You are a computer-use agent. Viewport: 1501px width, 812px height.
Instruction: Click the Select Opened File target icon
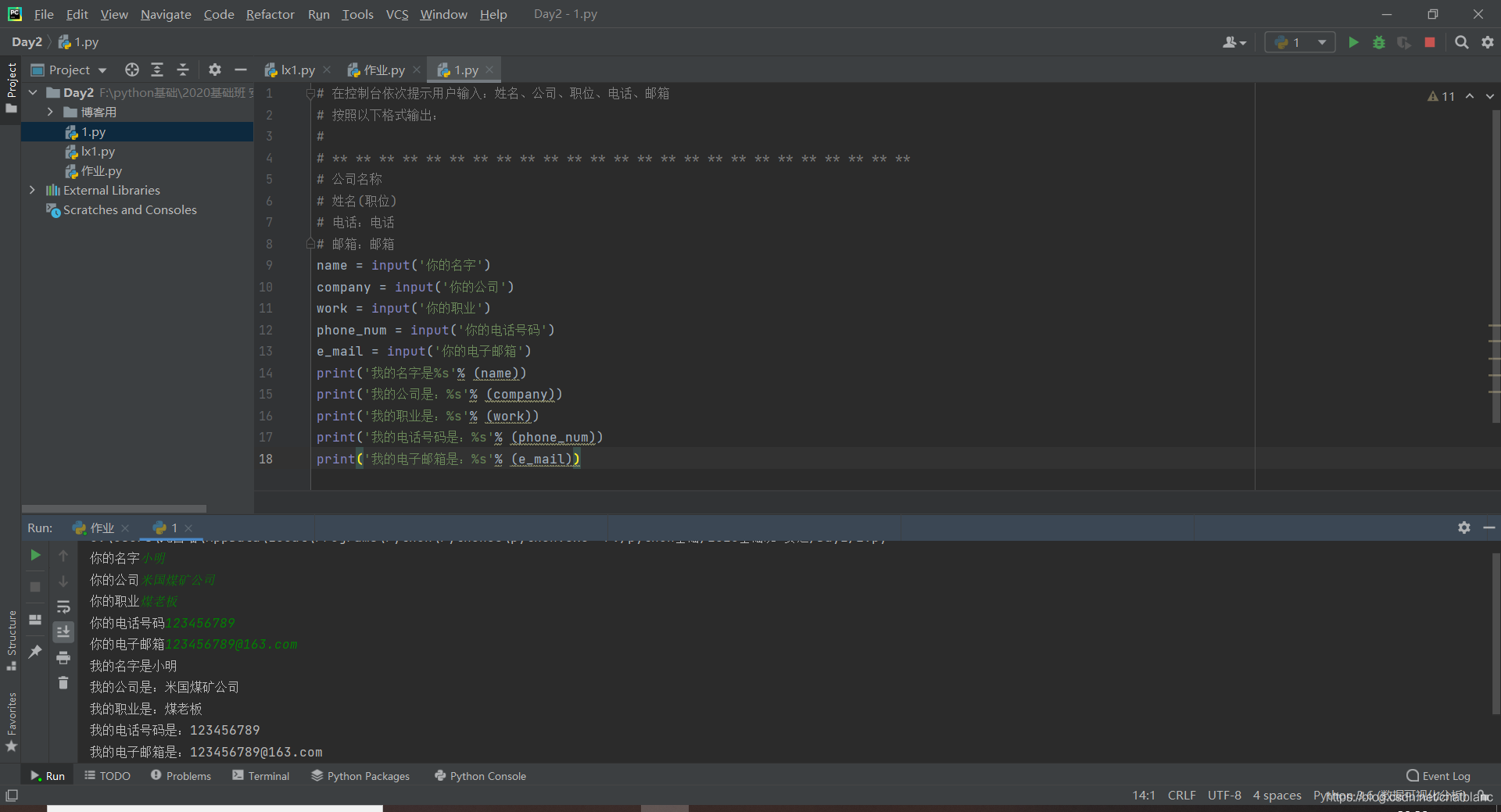click(132, 70)
